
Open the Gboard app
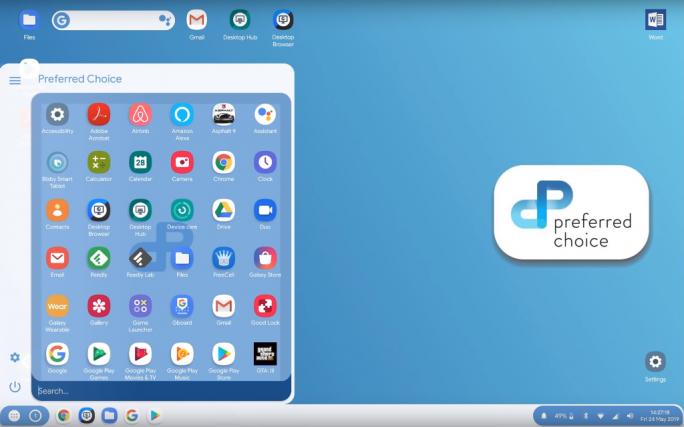click(x=182, y=306)
